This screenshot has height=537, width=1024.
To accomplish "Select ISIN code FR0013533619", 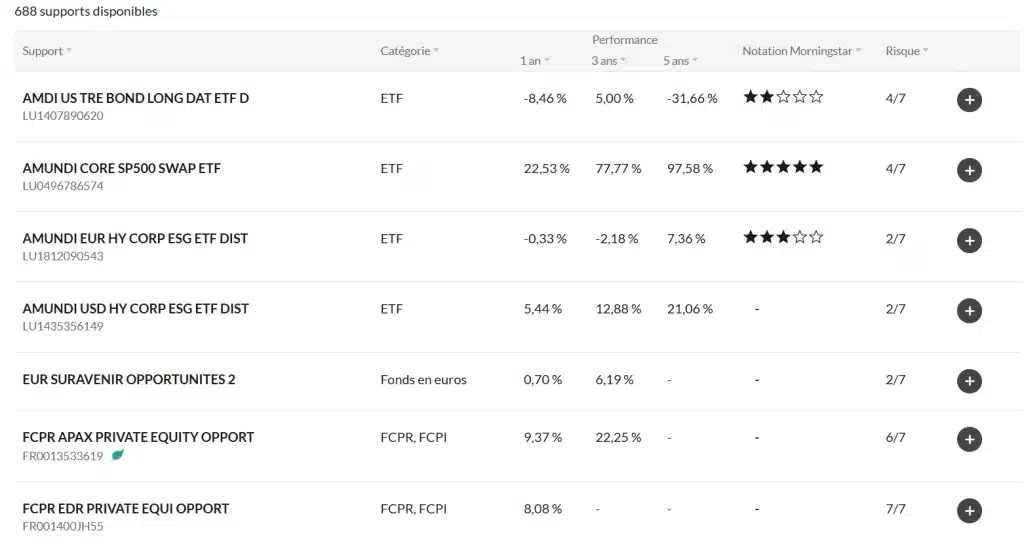I will coord(63,456).
